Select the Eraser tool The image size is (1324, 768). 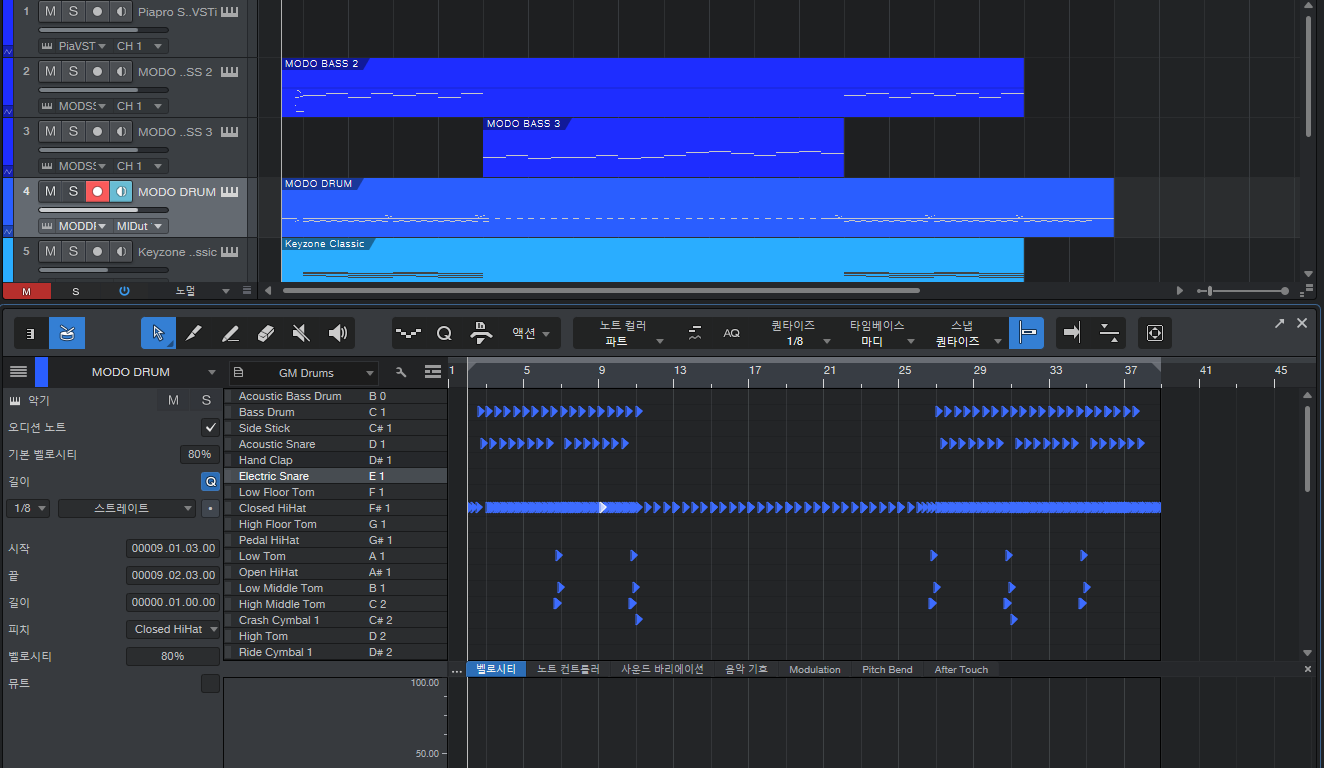(x=265, y=333)
